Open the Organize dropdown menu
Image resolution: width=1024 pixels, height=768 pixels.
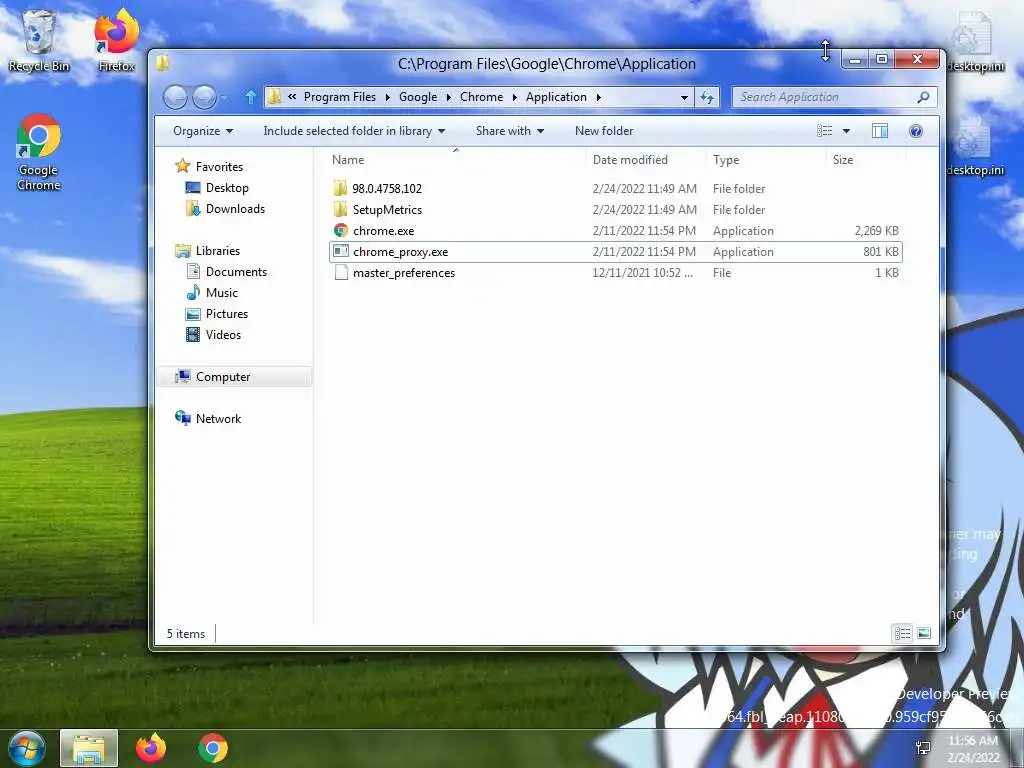pos(202,131)
